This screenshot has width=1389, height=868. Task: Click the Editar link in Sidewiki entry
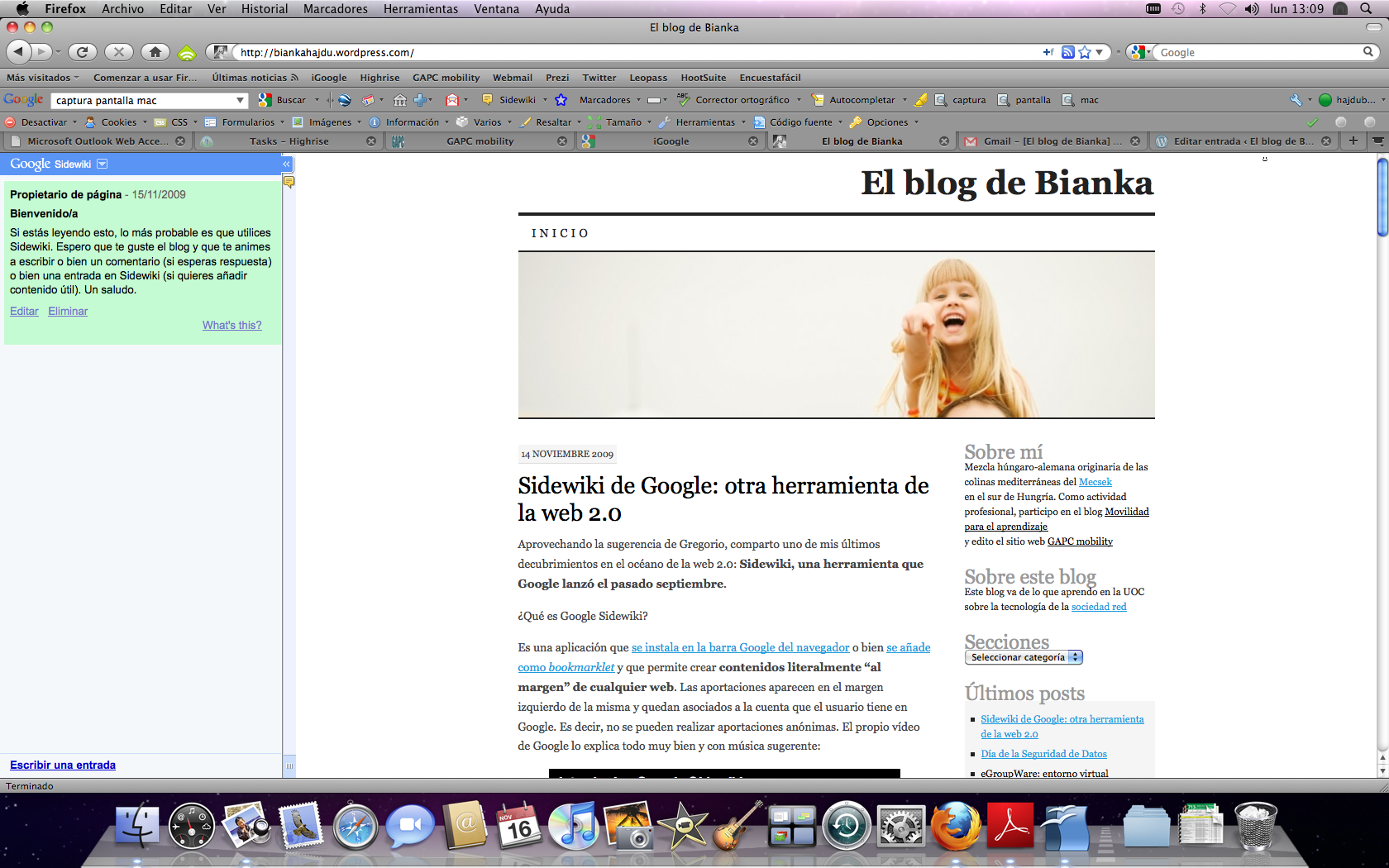tap(24, 311)
